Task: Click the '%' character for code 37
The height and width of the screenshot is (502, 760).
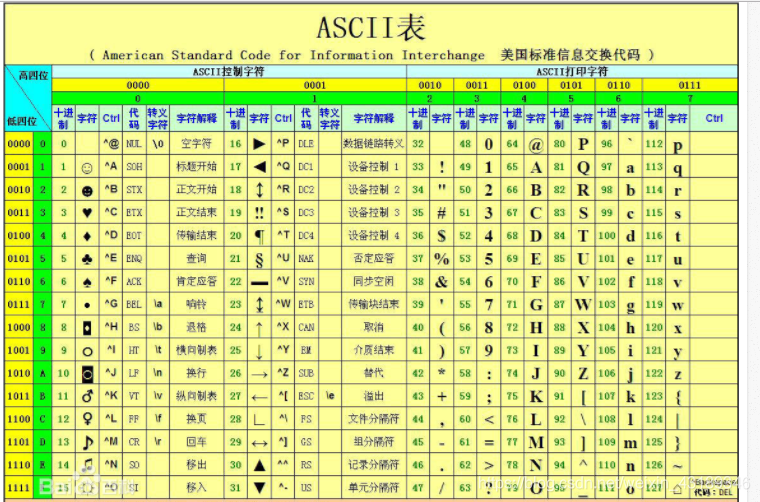Action: [x=442, y=259]
